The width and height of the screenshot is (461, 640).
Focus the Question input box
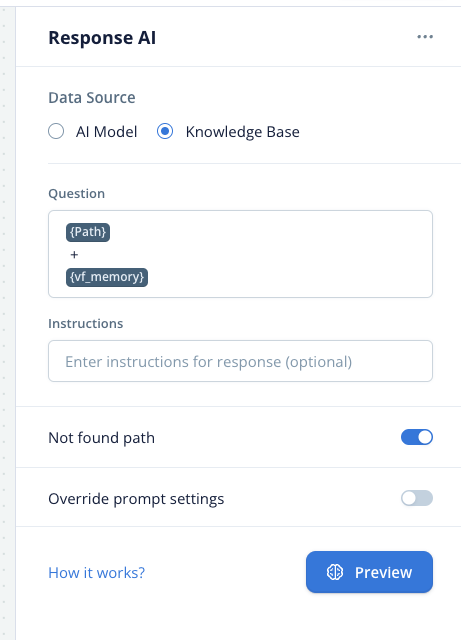241,254
